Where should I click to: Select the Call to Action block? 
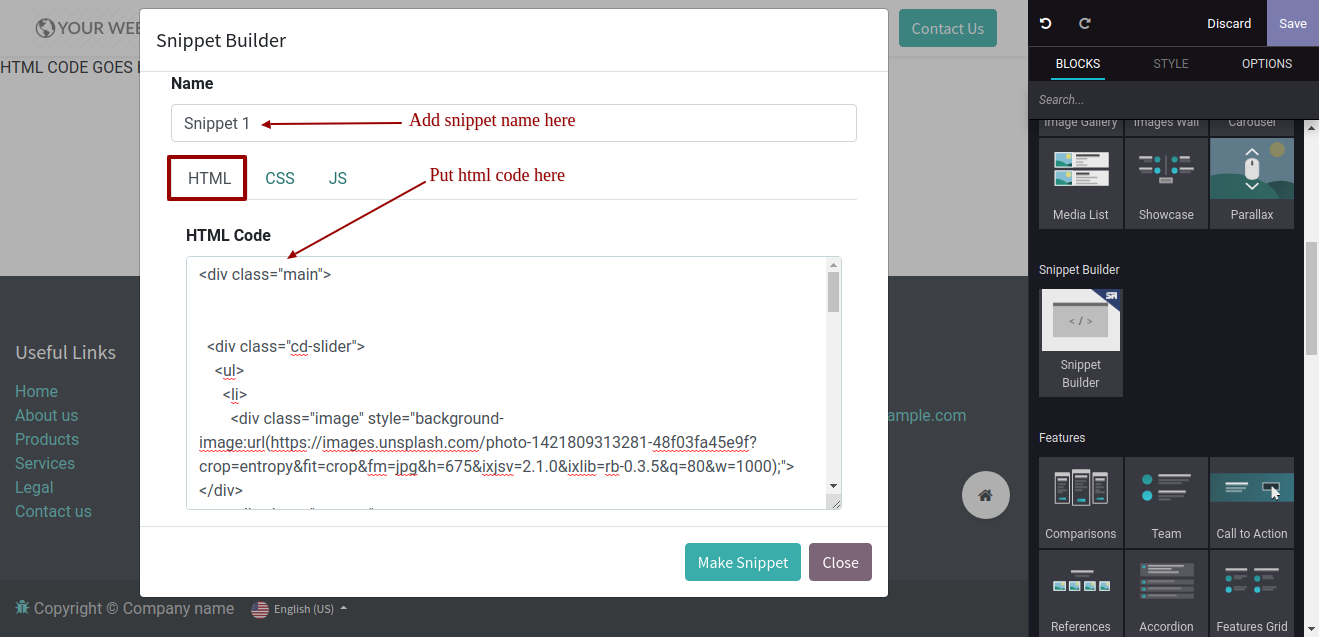[1251, 502]
